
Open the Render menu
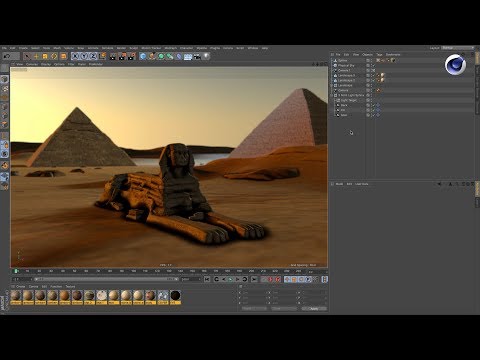[x=121, y=48]
